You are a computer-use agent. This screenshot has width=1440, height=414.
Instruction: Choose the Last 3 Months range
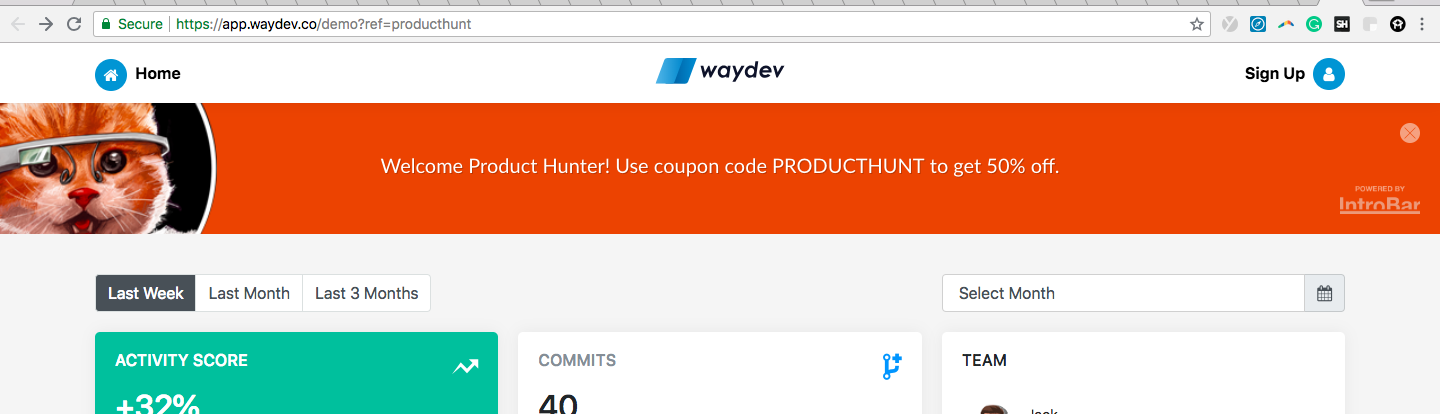click(367, 293)
